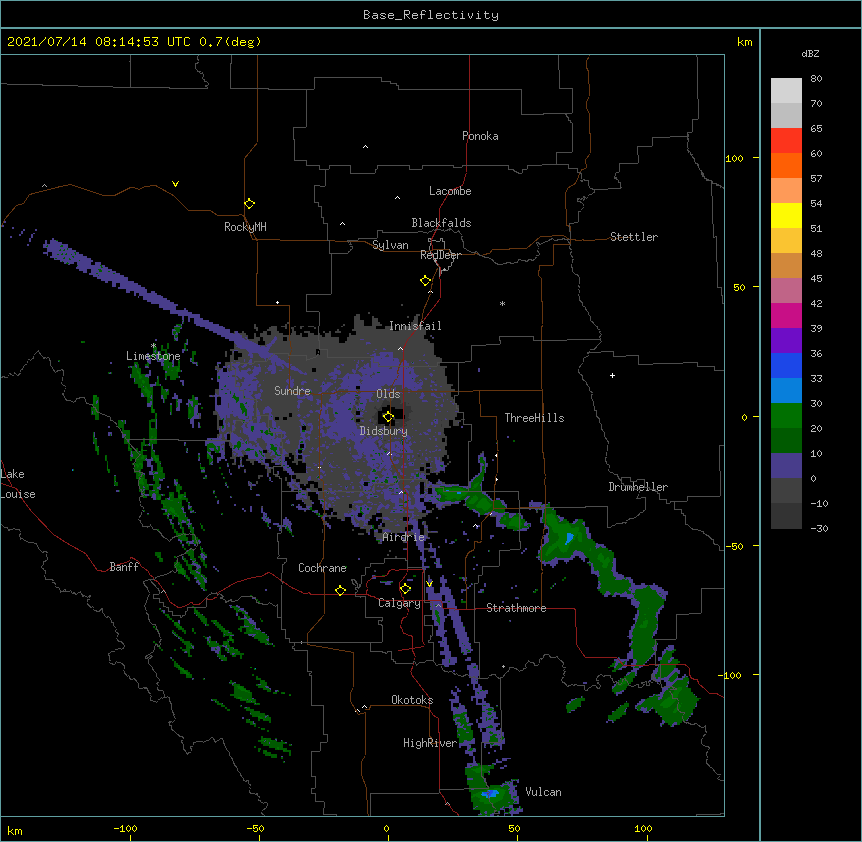862x842 pixels.
Task: Click the RedDeer label
Action: (440, 255)
